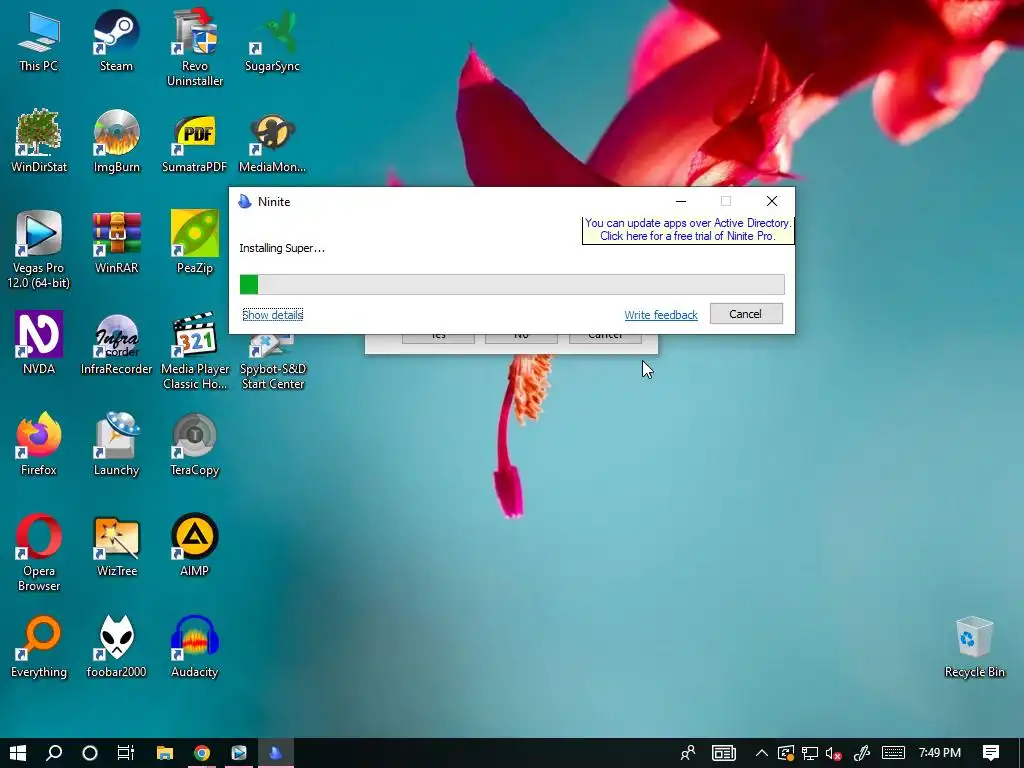
Task: Minimize the Ninite window
Action: coord(681,201)
